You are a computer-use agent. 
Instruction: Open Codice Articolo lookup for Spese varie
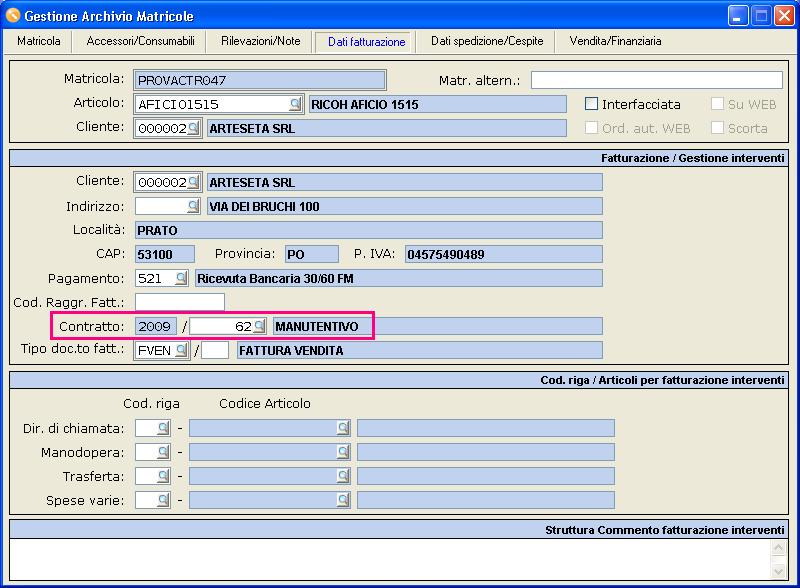click(x=344, y=500)
